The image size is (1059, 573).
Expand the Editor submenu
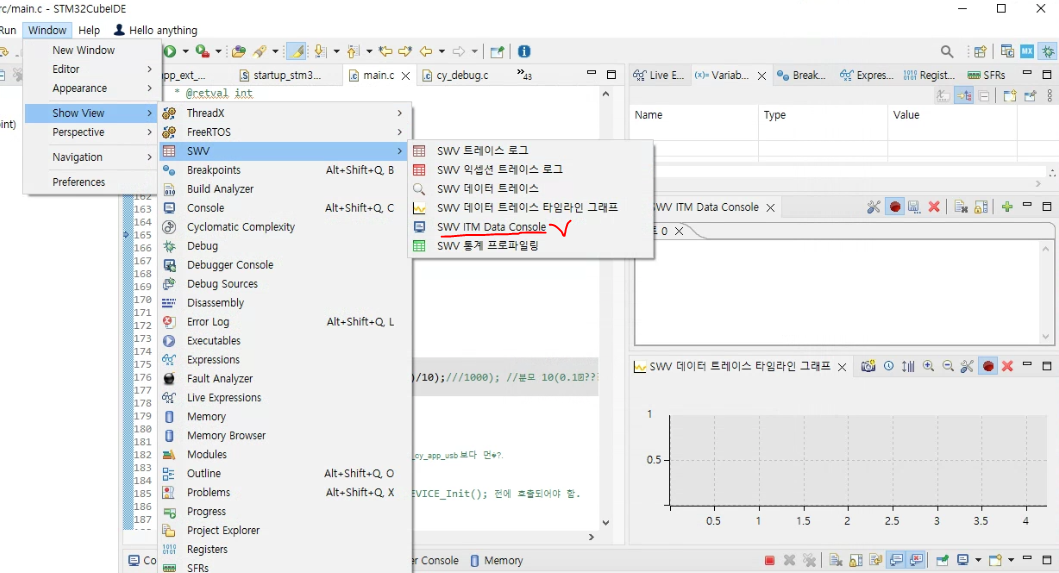(91, 69)
